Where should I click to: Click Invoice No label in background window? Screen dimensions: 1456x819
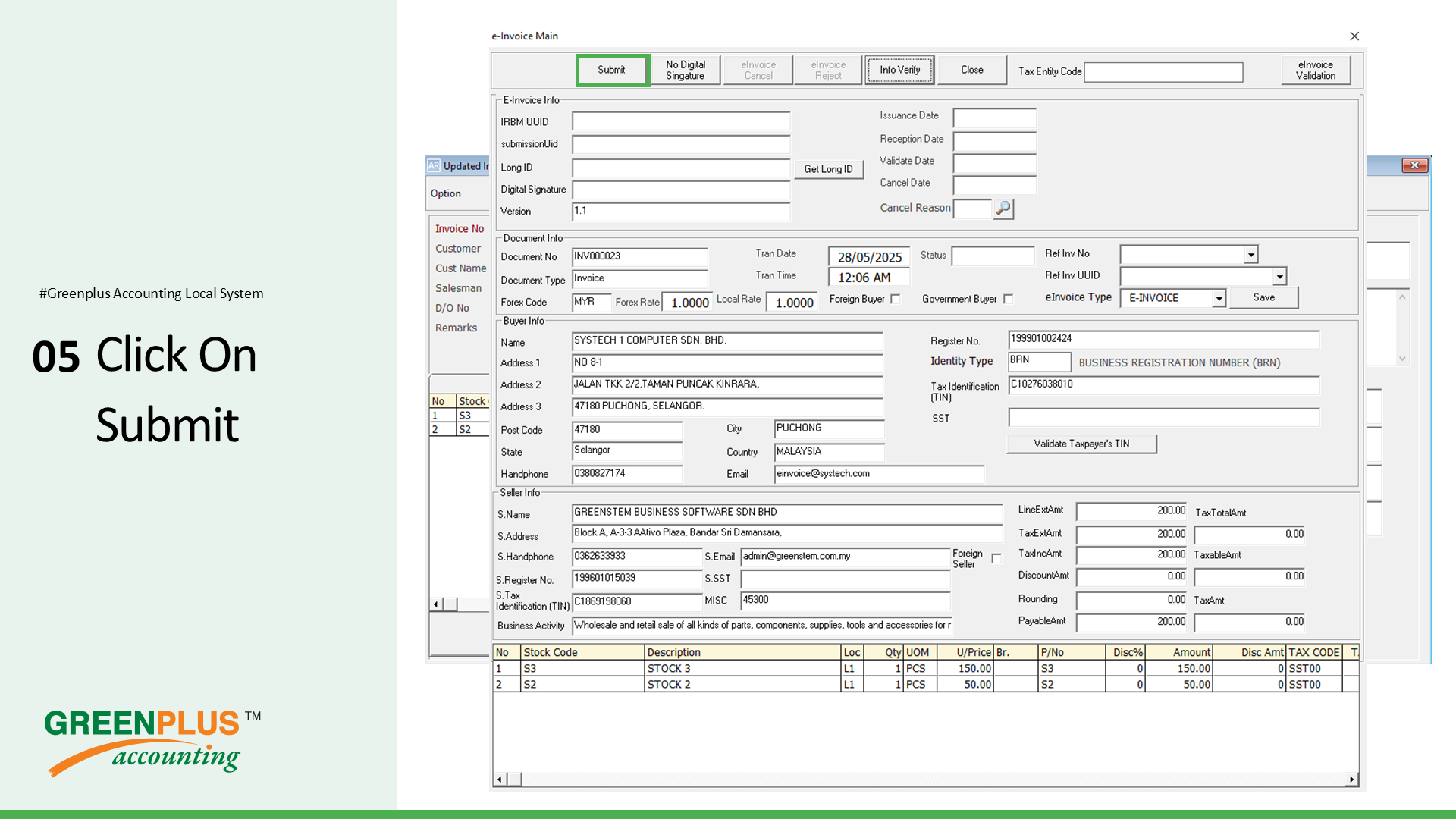(x=459, y=228)
